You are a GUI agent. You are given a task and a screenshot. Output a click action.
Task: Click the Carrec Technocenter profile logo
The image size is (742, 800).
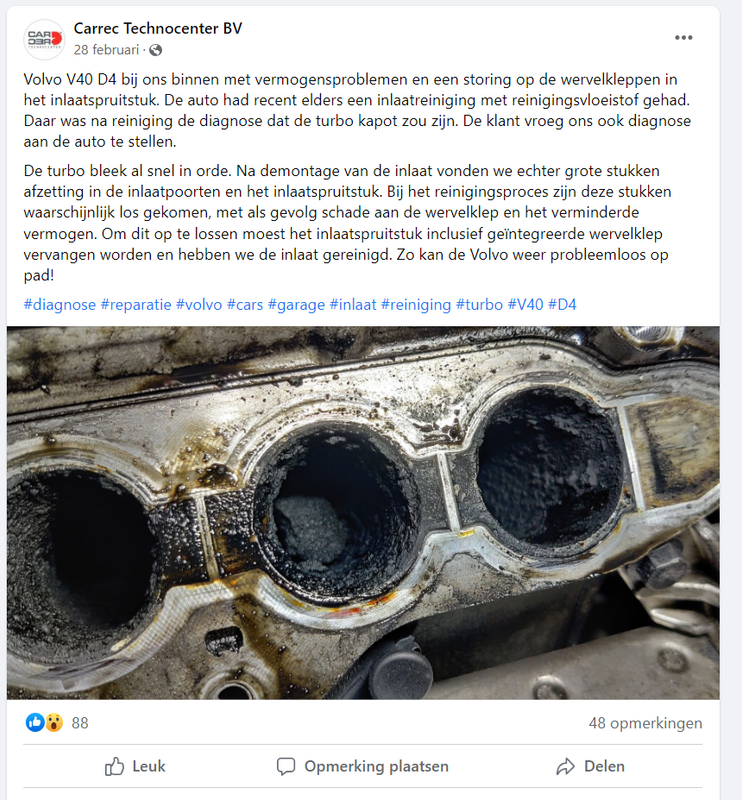coord(44,39)
